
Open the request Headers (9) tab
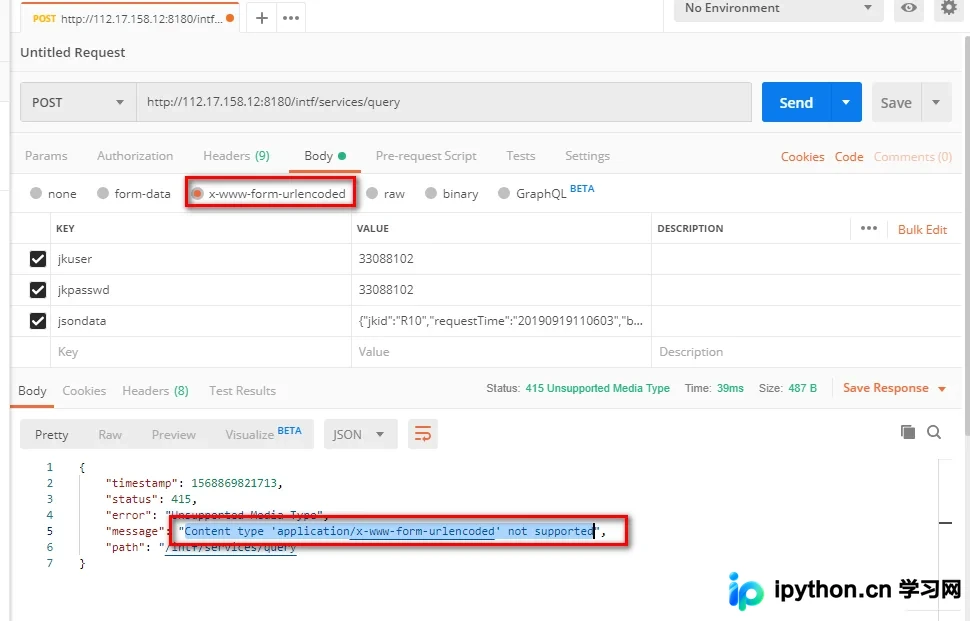coord(236,156)
